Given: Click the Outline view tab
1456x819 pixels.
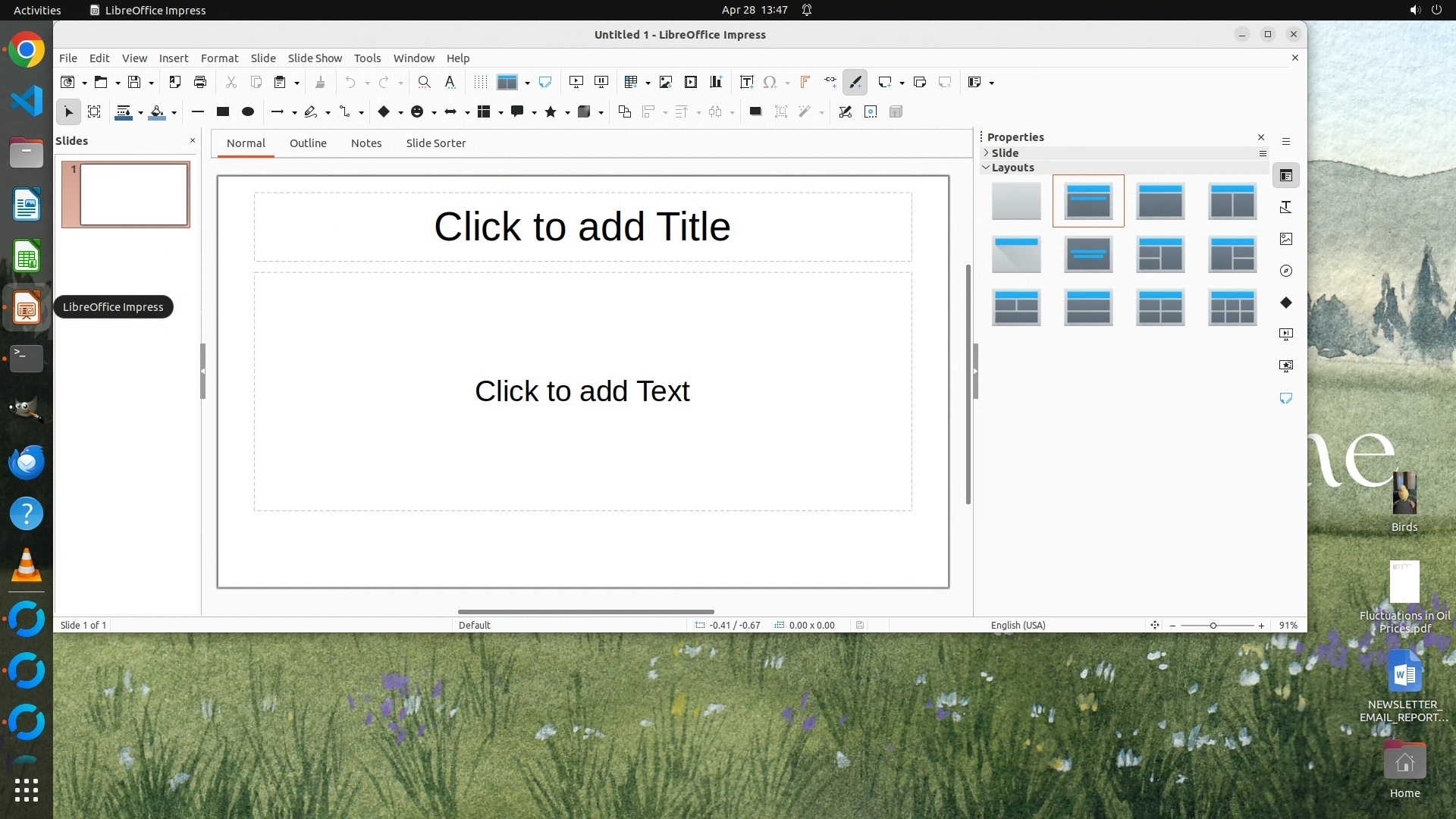Looking at the screenshot, I should [x=307, y=143].
